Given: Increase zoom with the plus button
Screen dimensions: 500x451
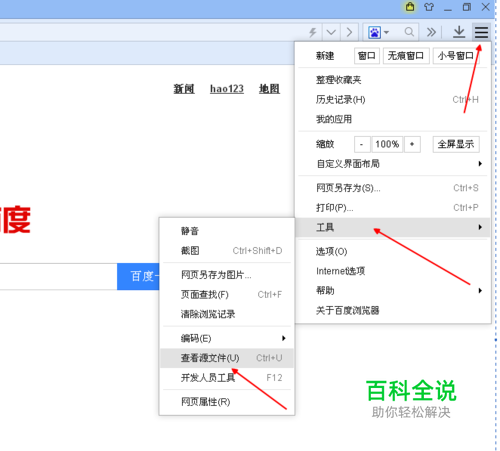Looking at the screenshot, I should [412, 144].
